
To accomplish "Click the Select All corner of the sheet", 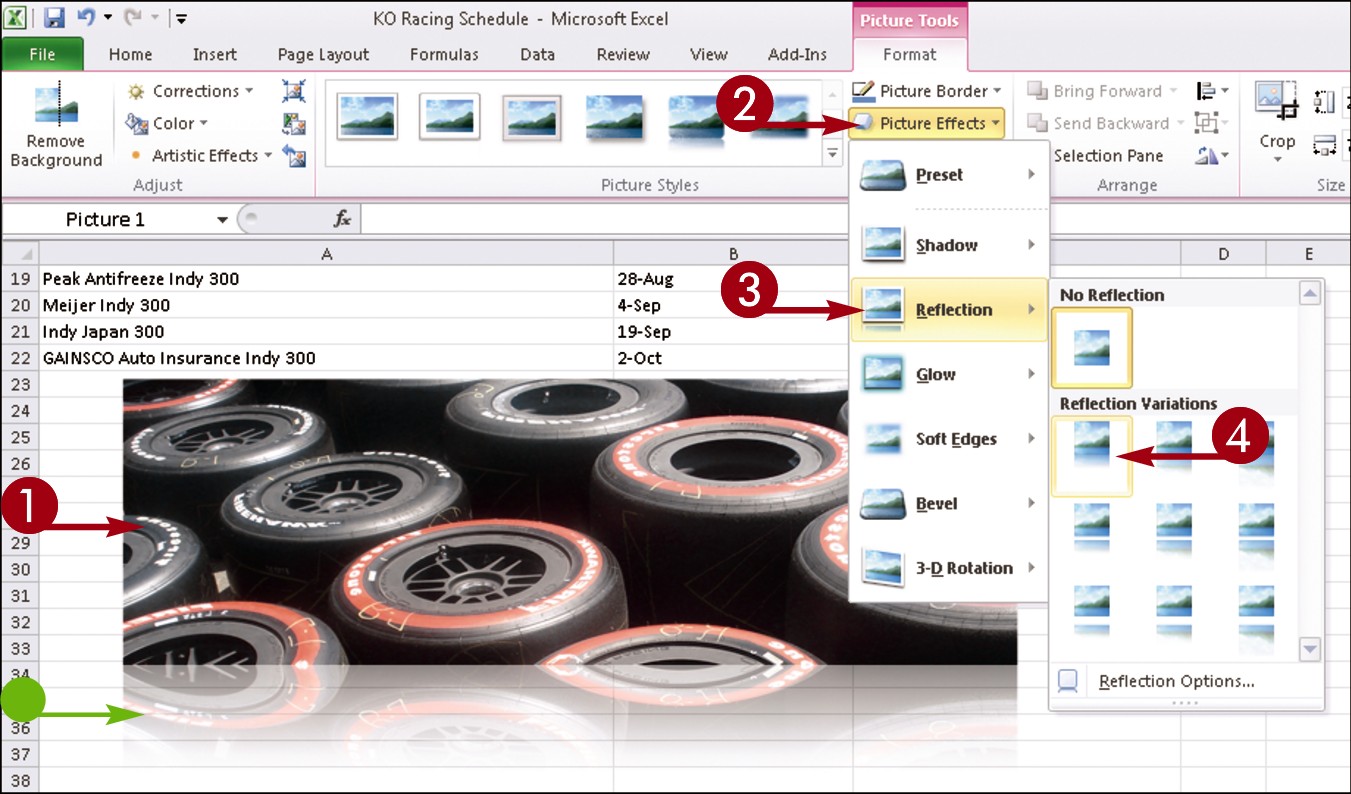I will pyautogui.click(x=20, y=254).
